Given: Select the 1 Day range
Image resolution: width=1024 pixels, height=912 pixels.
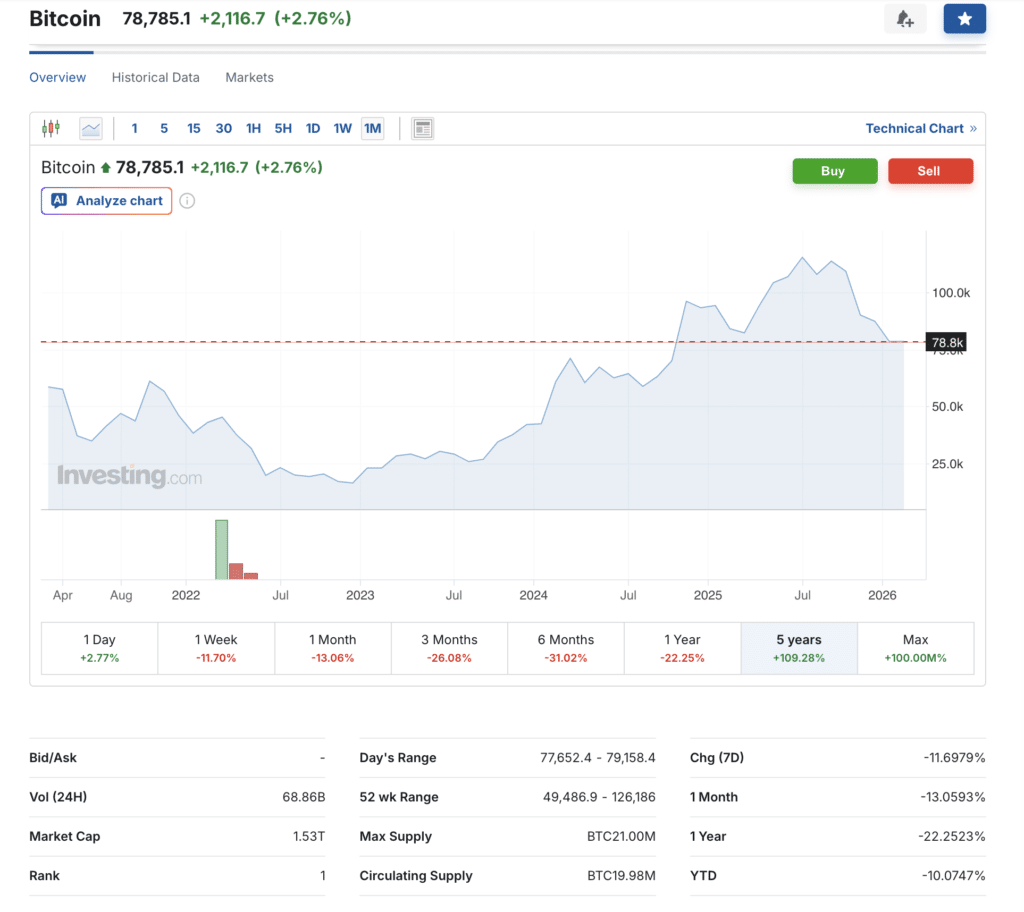Looking at the screenshot, I should 99,648.
